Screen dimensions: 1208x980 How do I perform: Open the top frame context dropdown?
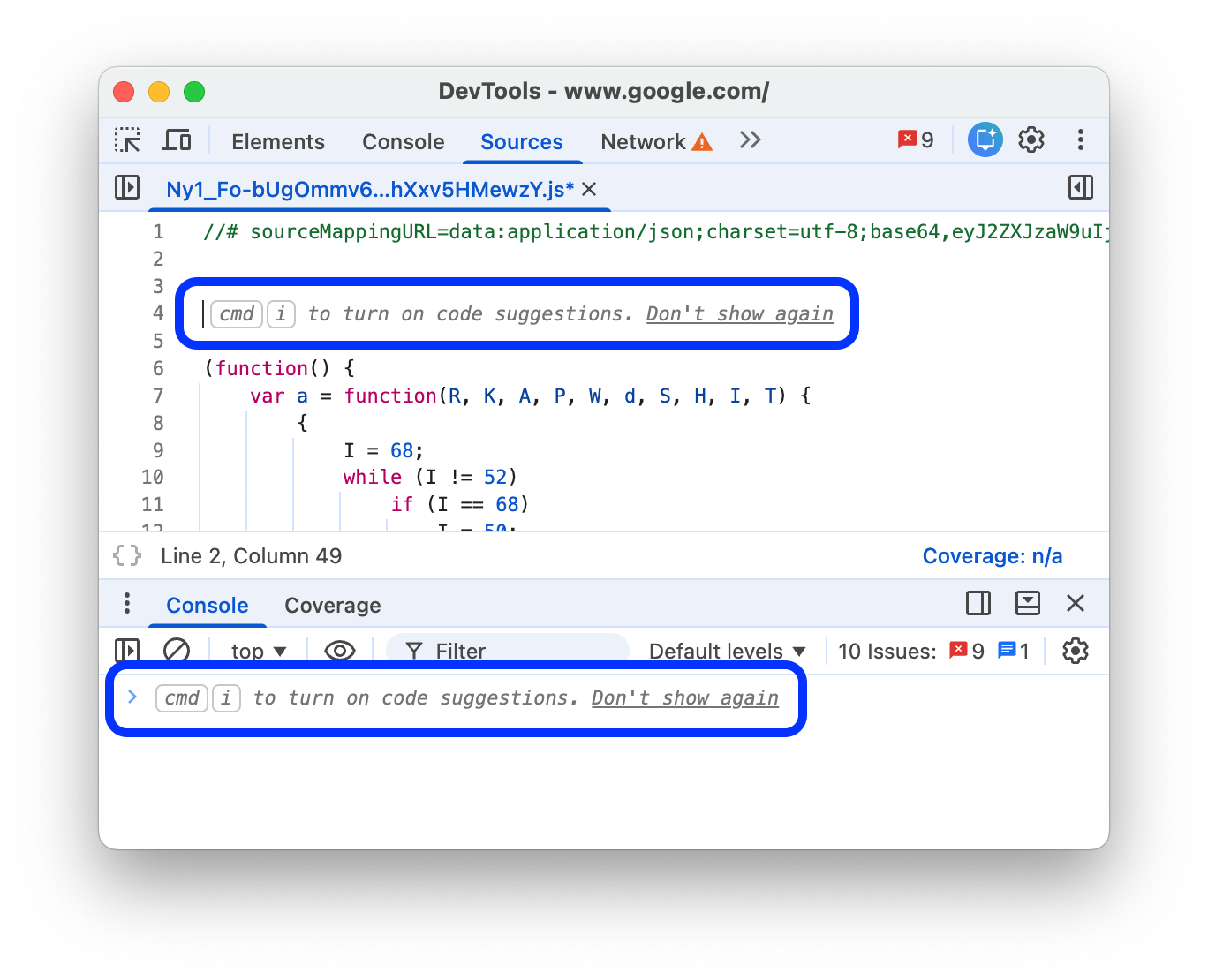point(257,651)
